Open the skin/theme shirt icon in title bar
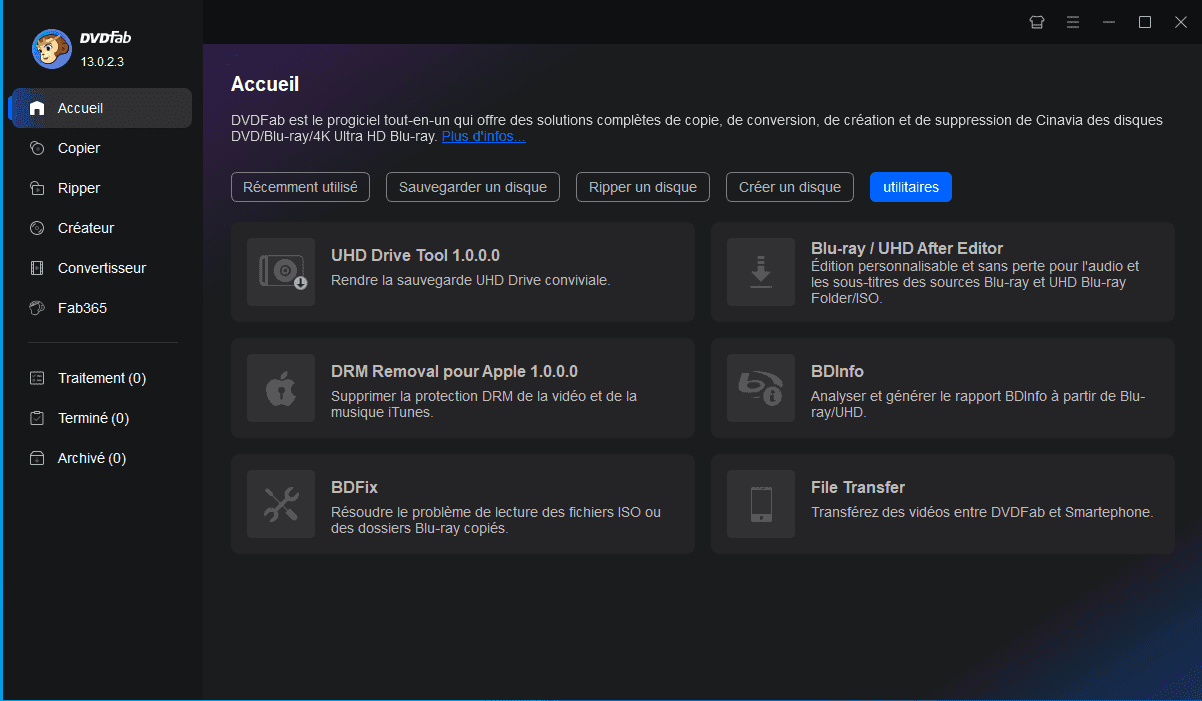Viewport: 1202px width, 701px height. click(x=1037, y=22)
